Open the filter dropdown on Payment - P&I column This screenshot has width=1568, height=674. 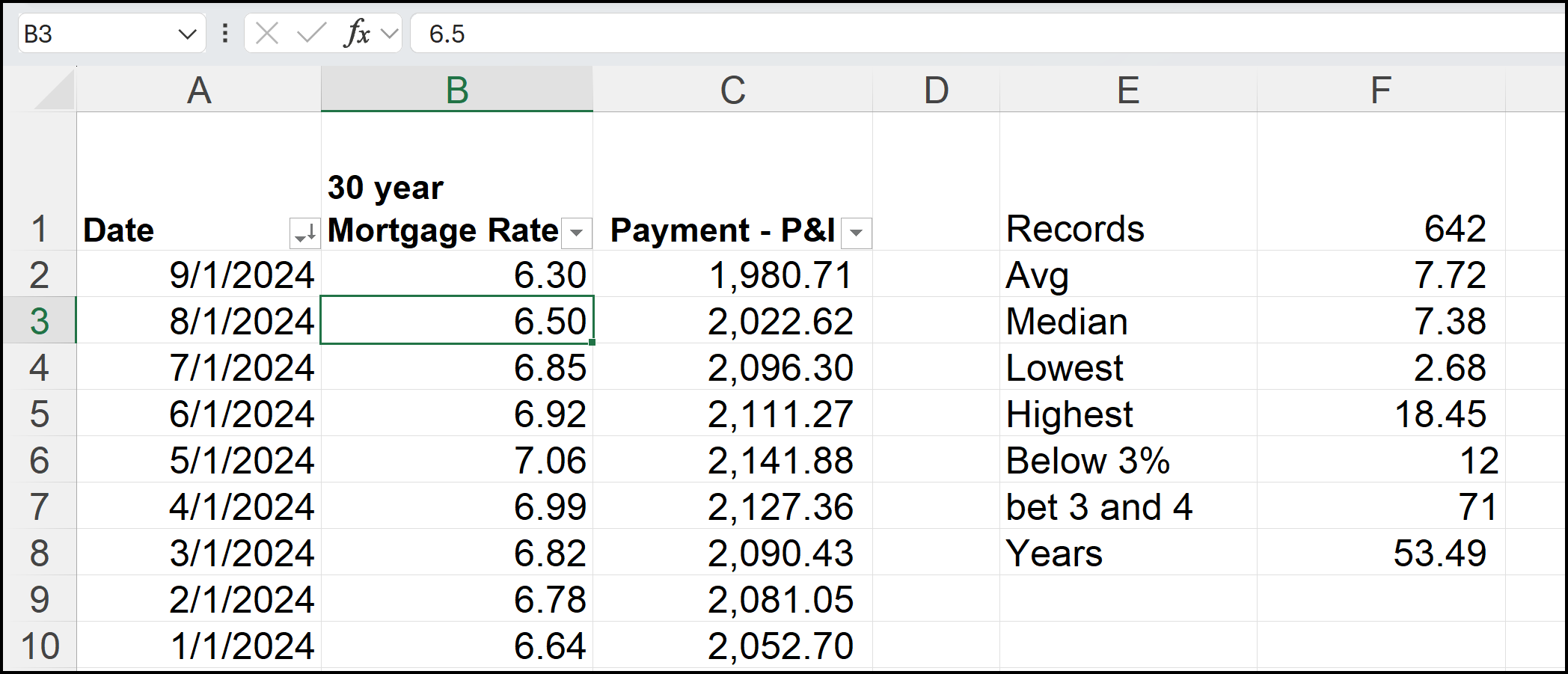(x=855, y=233)
